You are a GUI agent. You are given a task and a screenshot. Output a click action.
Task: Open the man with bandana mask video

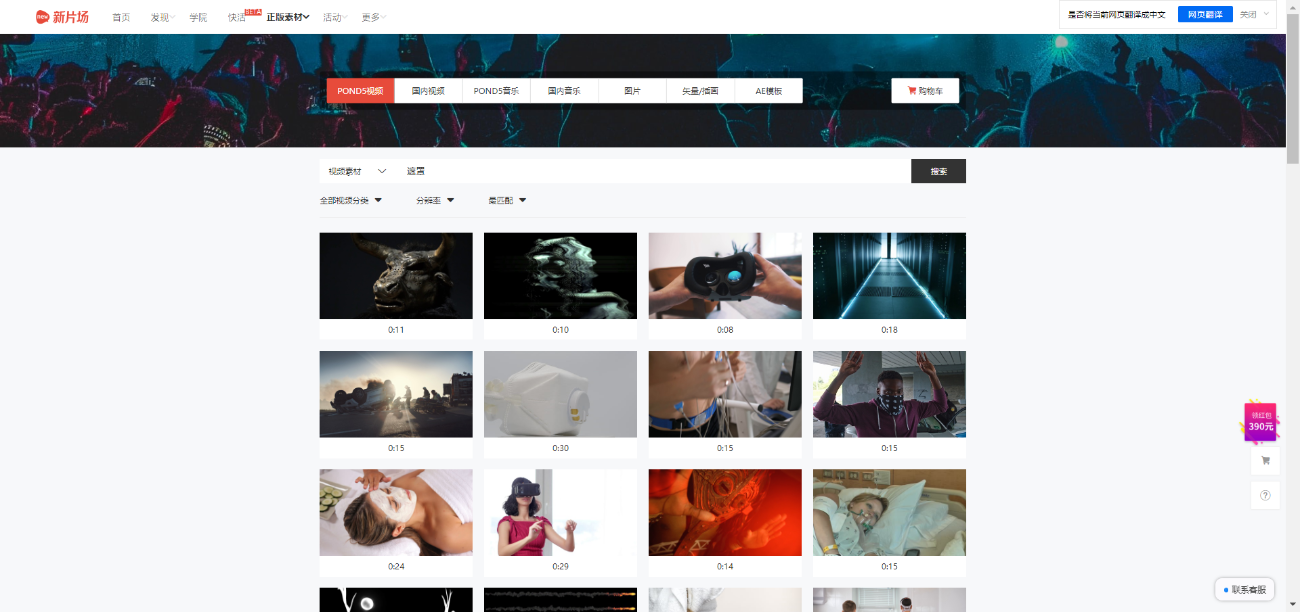pos(889,394)
